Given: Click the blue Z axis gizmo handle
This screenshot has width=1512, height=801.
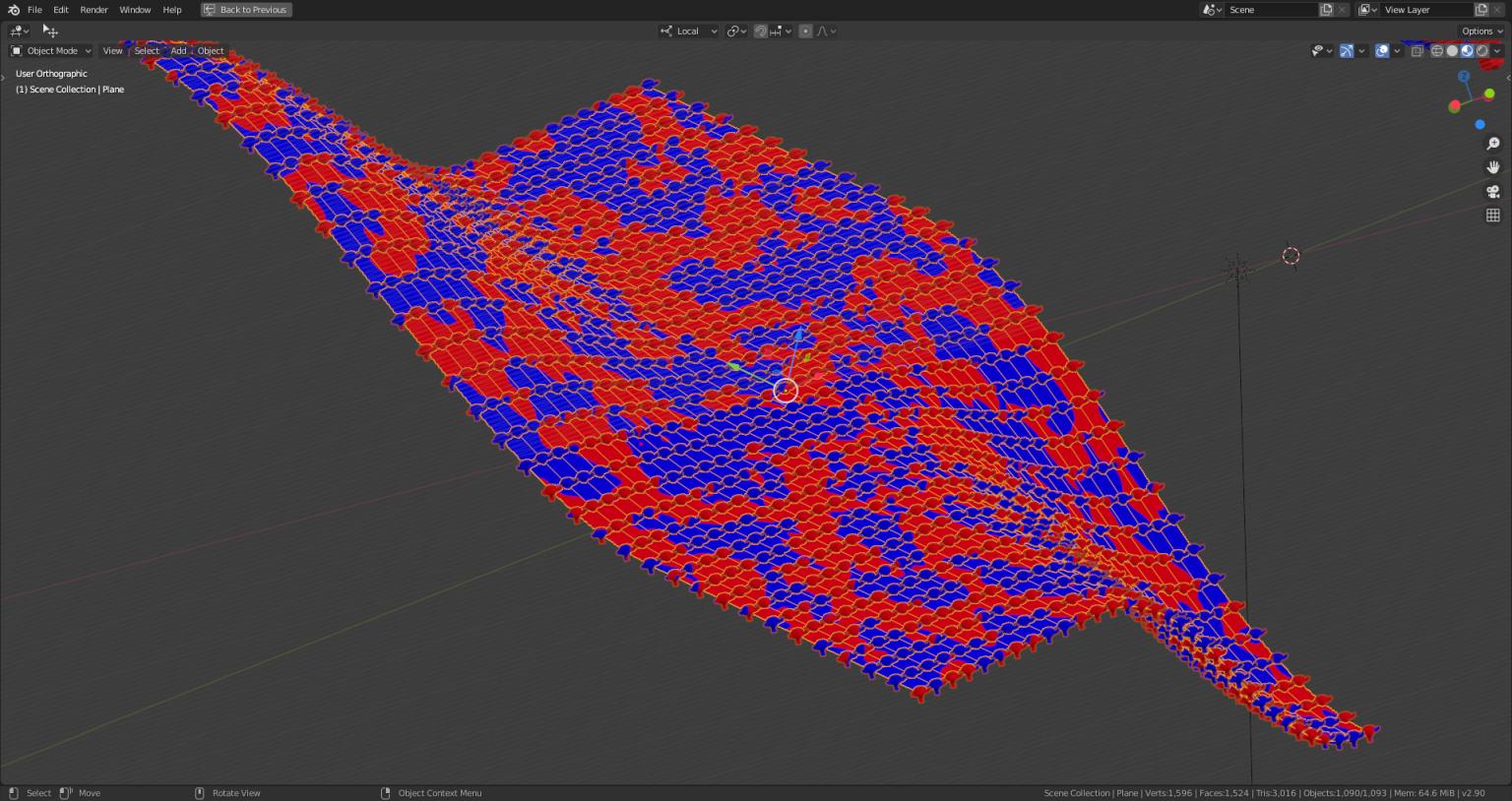Looking at the screenshot, I should click(x=1464, y=77).
